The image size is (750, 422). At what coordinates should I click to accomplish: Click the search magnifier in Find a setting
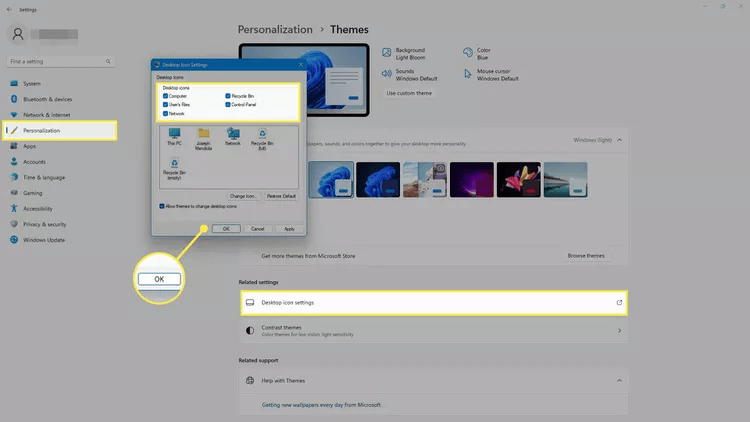(x=108, y=61)
